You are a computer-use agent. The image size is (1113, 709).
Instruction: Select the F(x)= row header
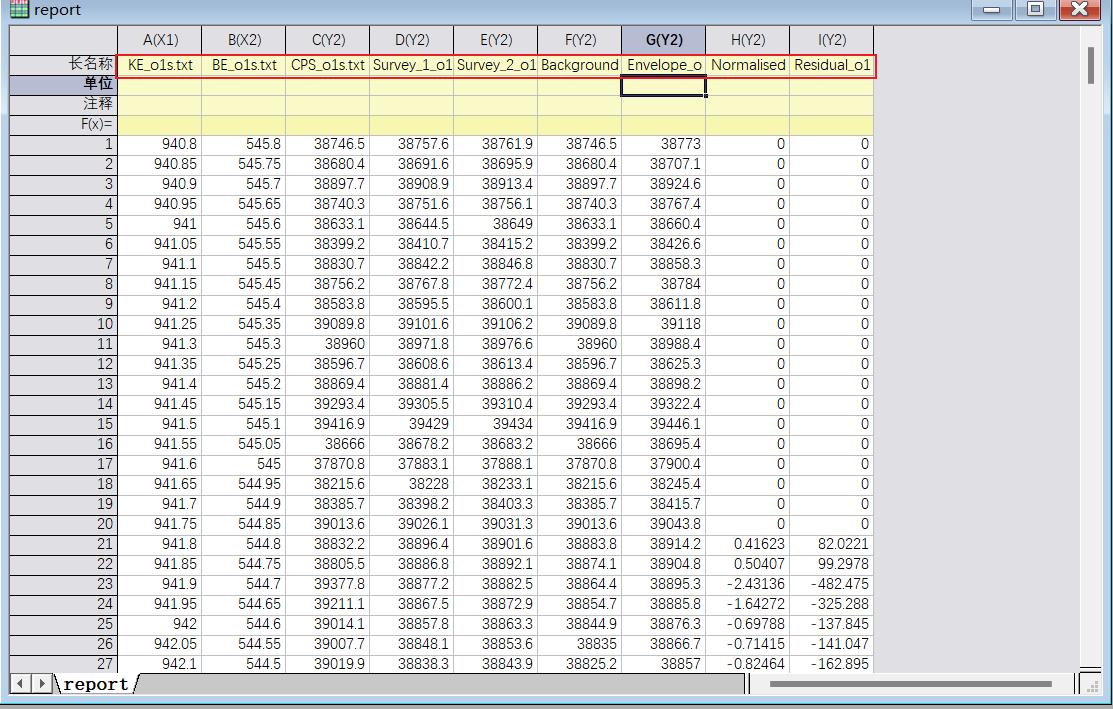click(x=63, y=124)
